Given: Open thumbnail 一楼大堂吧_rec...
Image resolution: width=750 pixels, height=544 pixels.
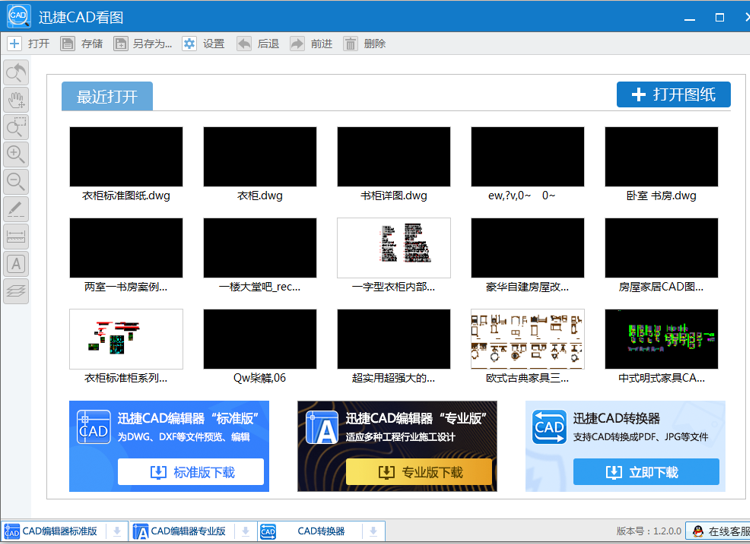Looking at the screenshot, I should click(260, 248).
